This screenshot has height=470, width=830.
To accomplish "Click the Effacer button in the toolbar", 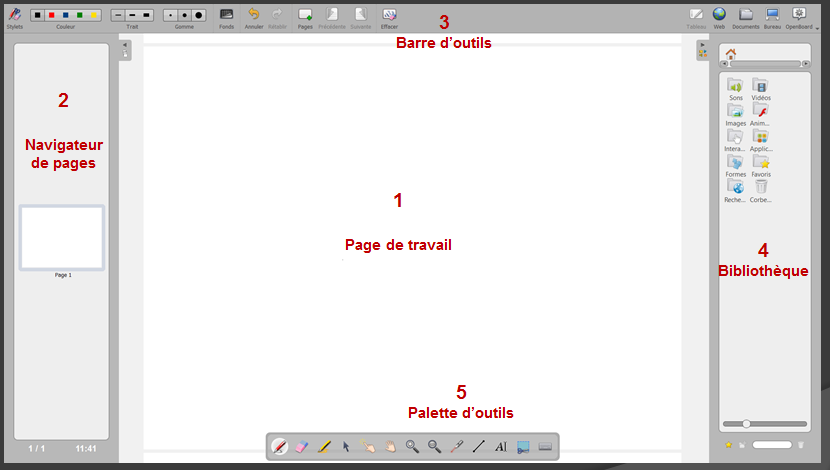I will (x=389, y=16).
